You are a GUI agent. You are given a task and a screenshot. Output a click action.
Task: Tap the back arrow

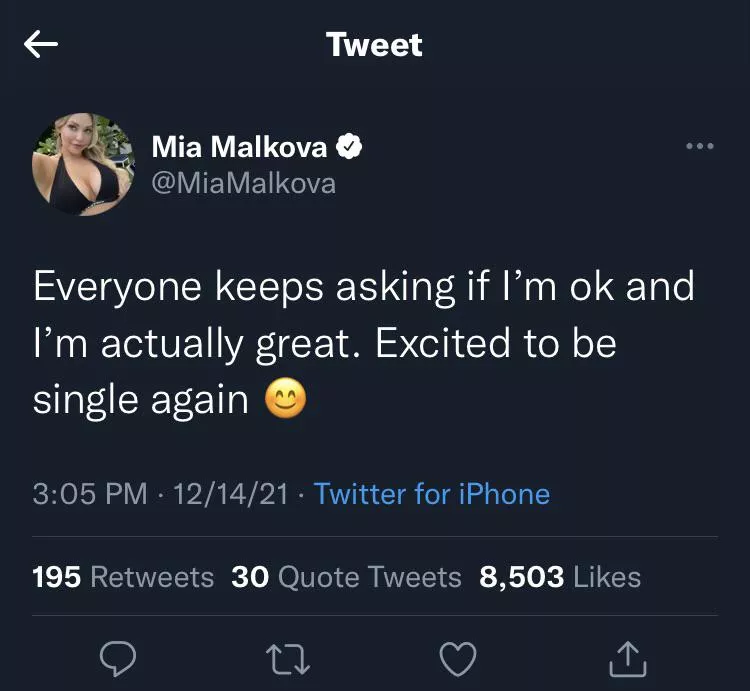[41, 45]
